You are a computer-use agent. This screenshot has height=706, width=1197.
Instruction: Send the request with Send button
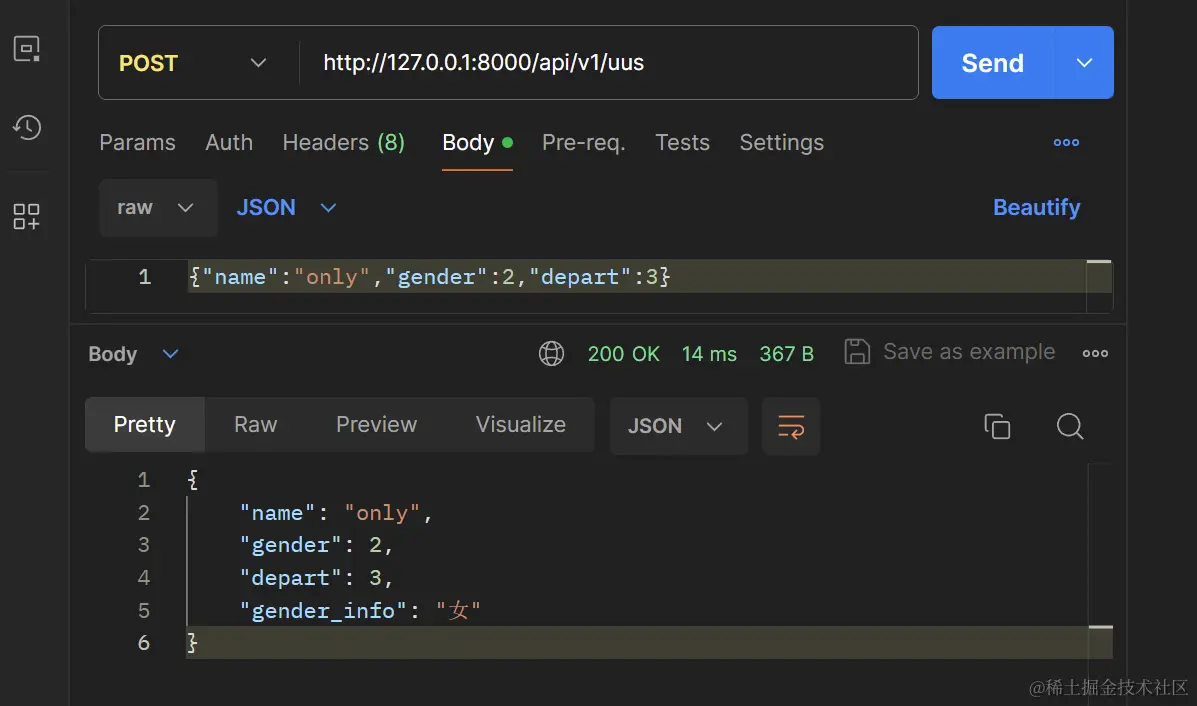pyautogui.click(x=992, y=63)
